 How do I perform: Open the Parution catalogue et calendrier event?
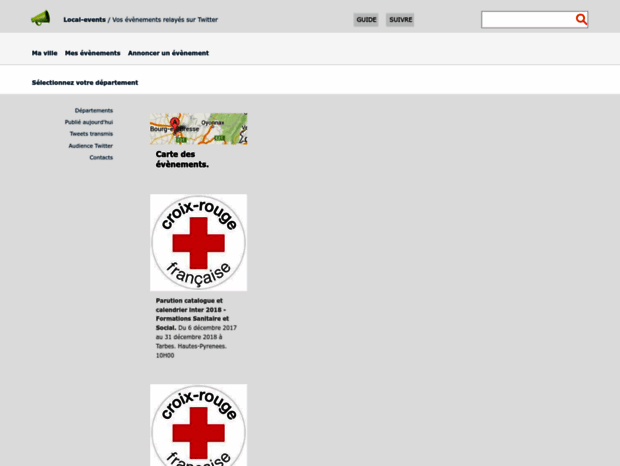[191, 314]
